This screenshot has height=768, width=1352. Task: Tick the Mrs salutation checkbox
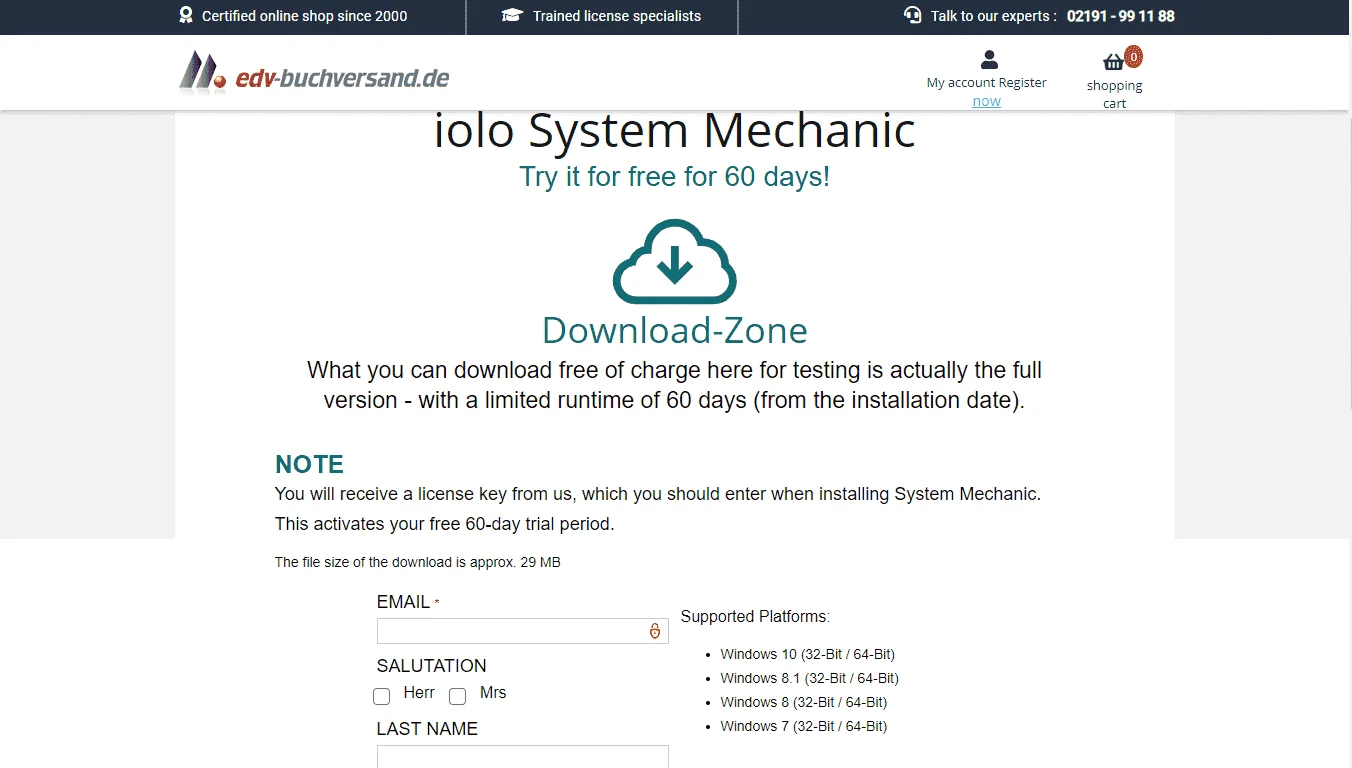[x=457, y=696]
